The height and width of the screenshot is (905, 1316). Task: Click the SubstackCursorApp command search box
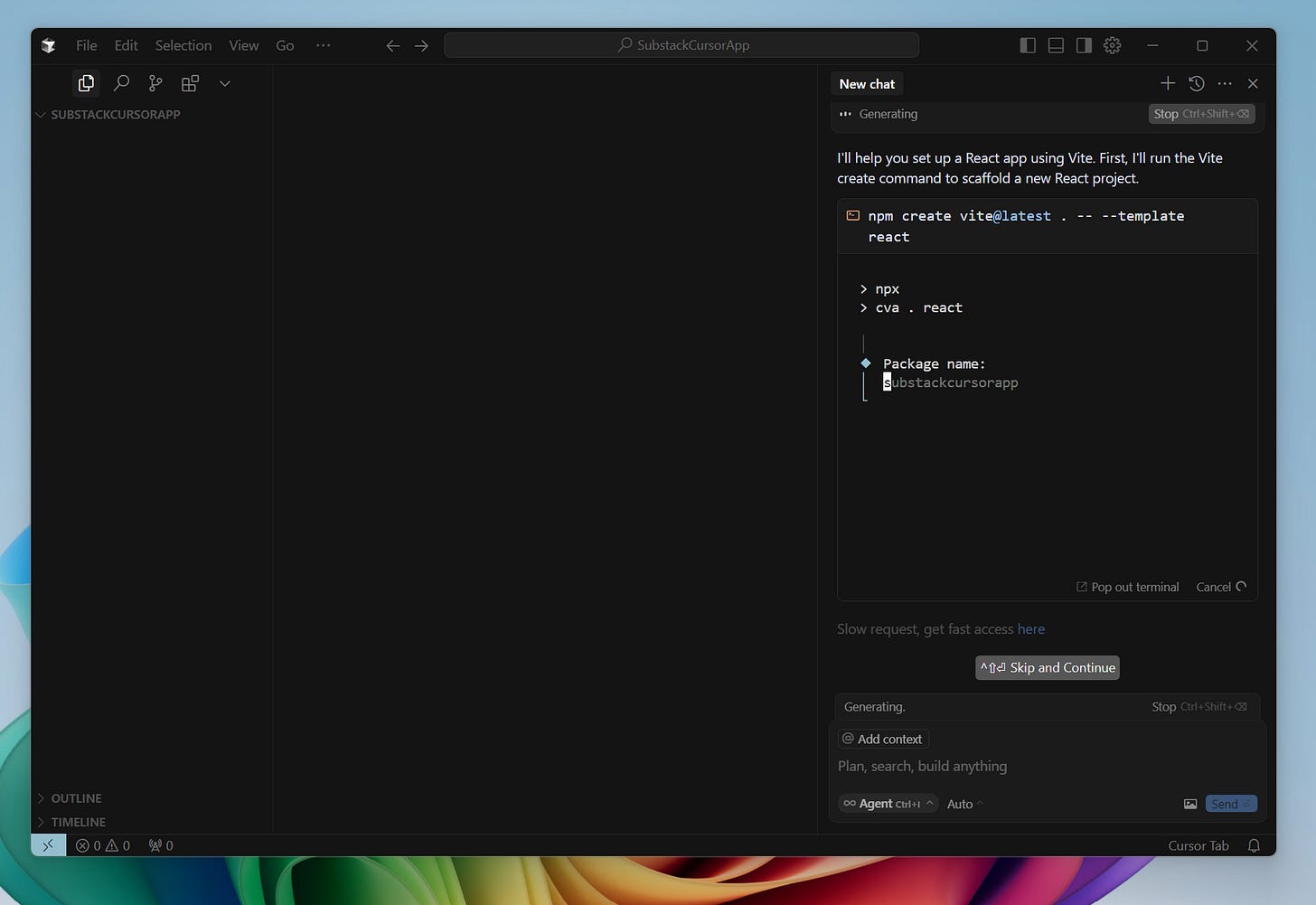[681, 45]
